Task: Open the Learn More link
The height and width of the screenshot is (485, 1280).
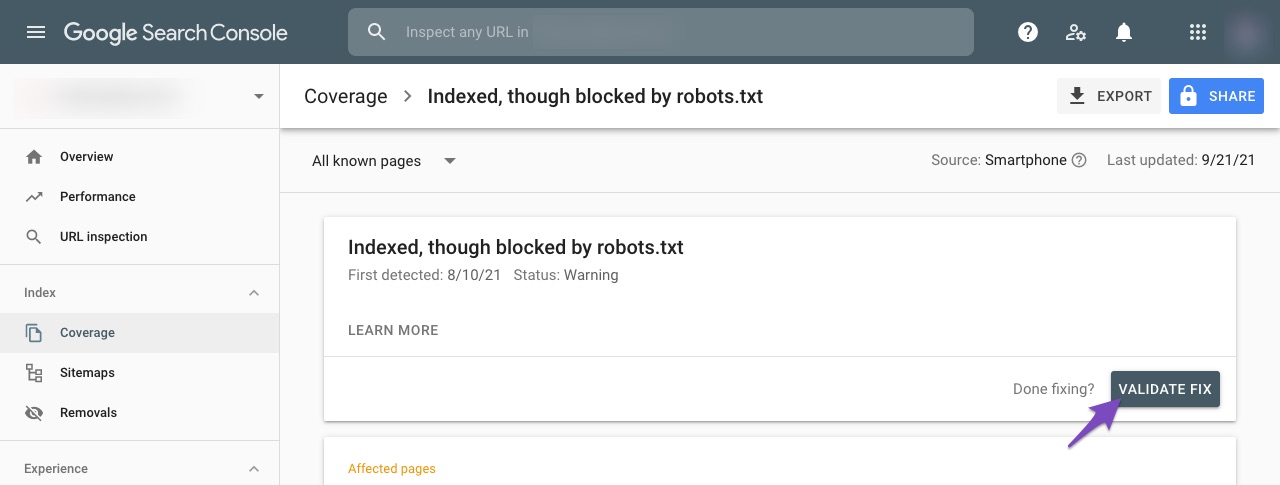Action: click(393, 330)
